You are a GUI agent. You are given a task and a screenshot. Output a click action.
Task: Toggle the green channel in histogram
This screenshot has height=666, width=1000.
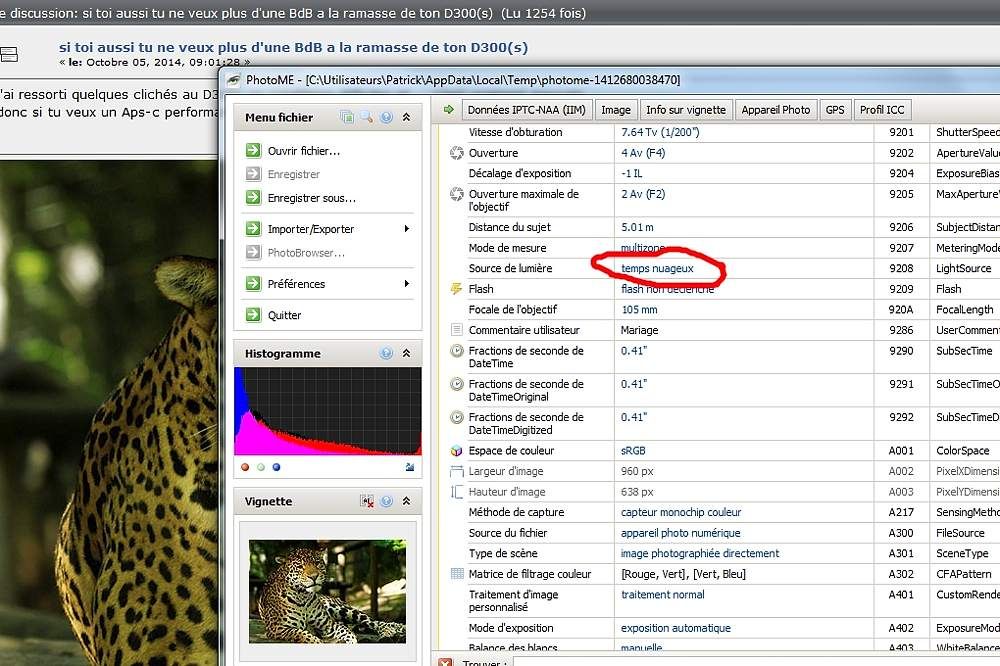tap(261, 467)
